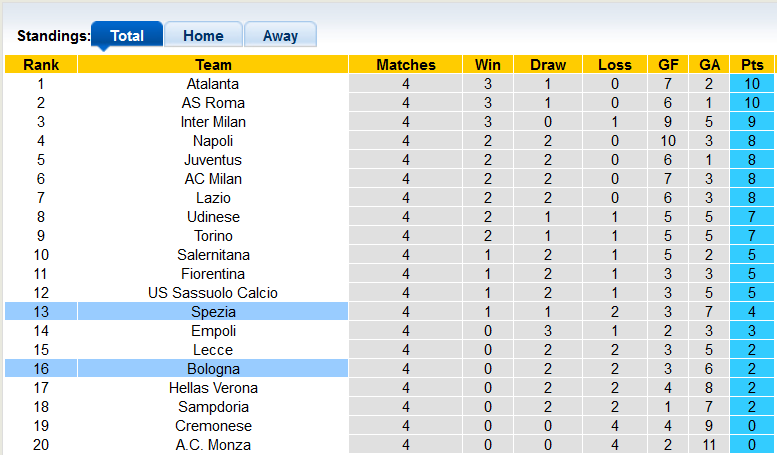Click on Inter Milan in standings

point(213,122)
